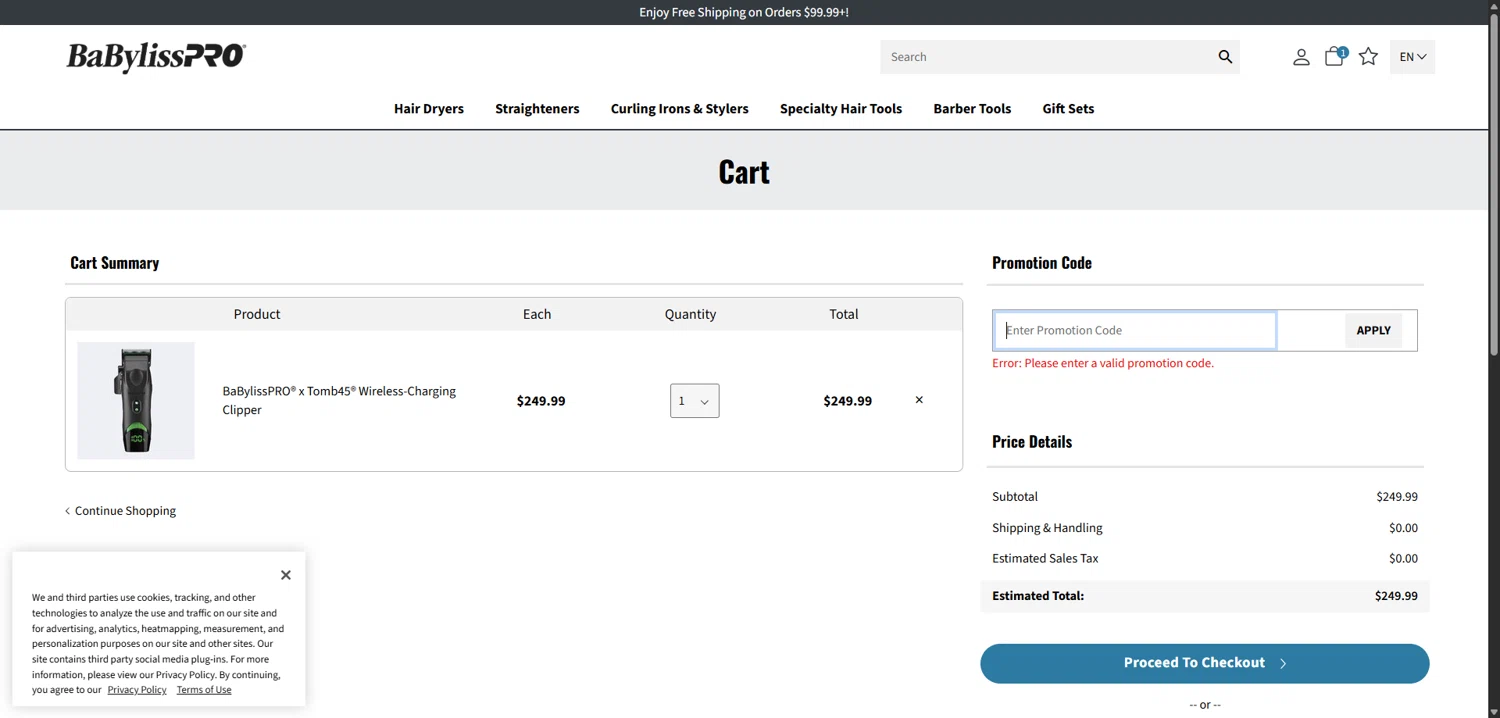Viewport: 1500px width, 718px height.
Task: Click the Each price $249.99
Action: pyautogui.click(x=541, y=401)
